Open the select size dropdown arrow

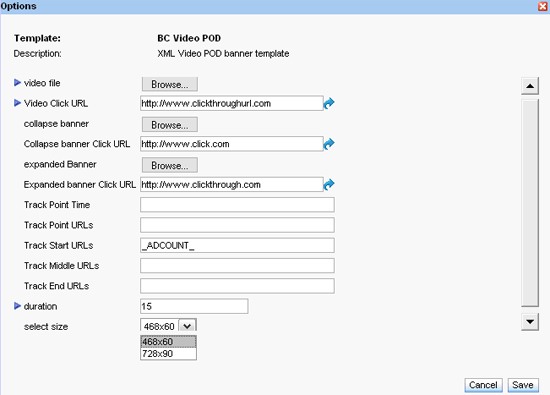[187, 326]
